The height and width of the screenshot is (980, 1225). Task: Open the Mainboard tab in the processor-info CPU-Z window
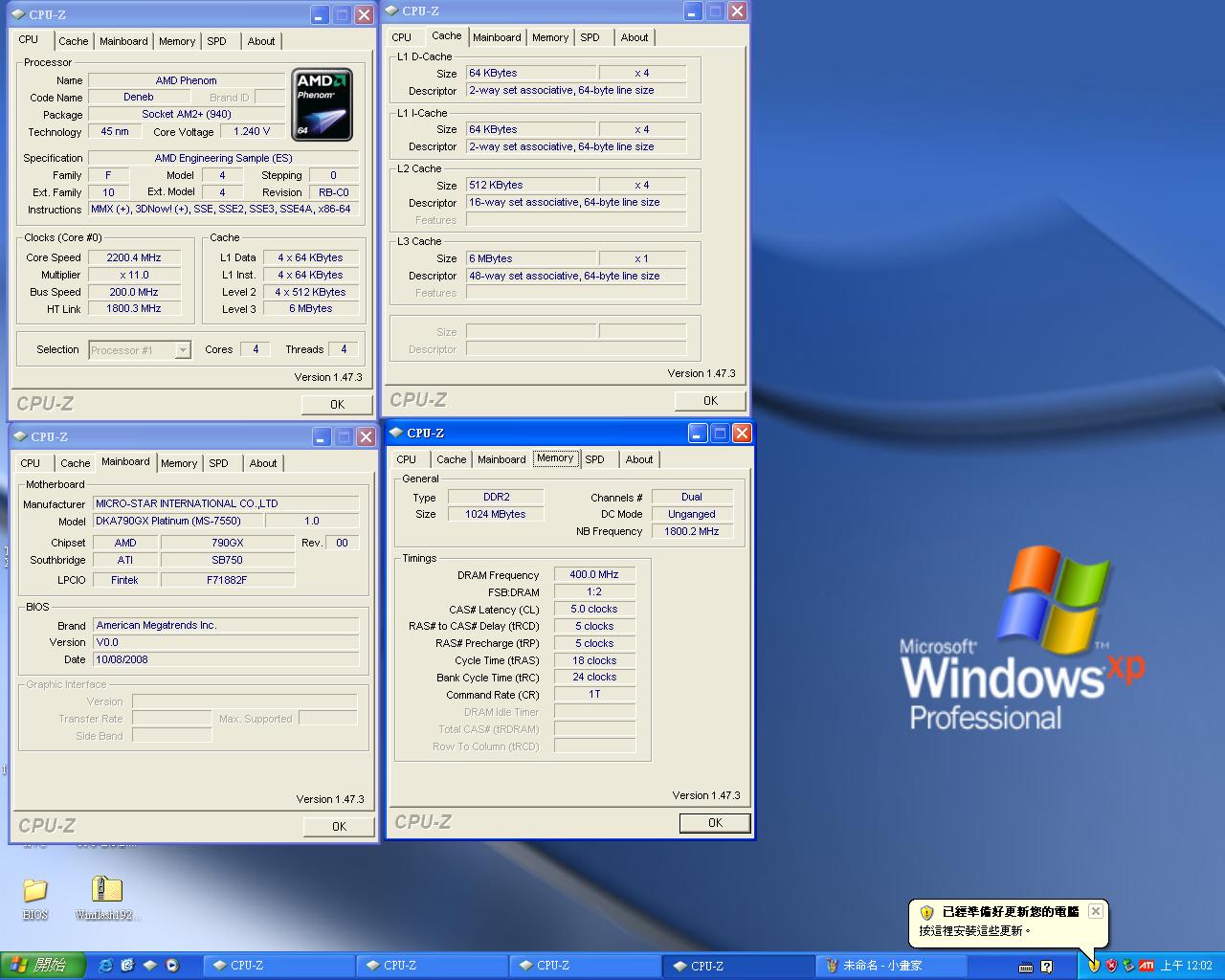point(123,41)
